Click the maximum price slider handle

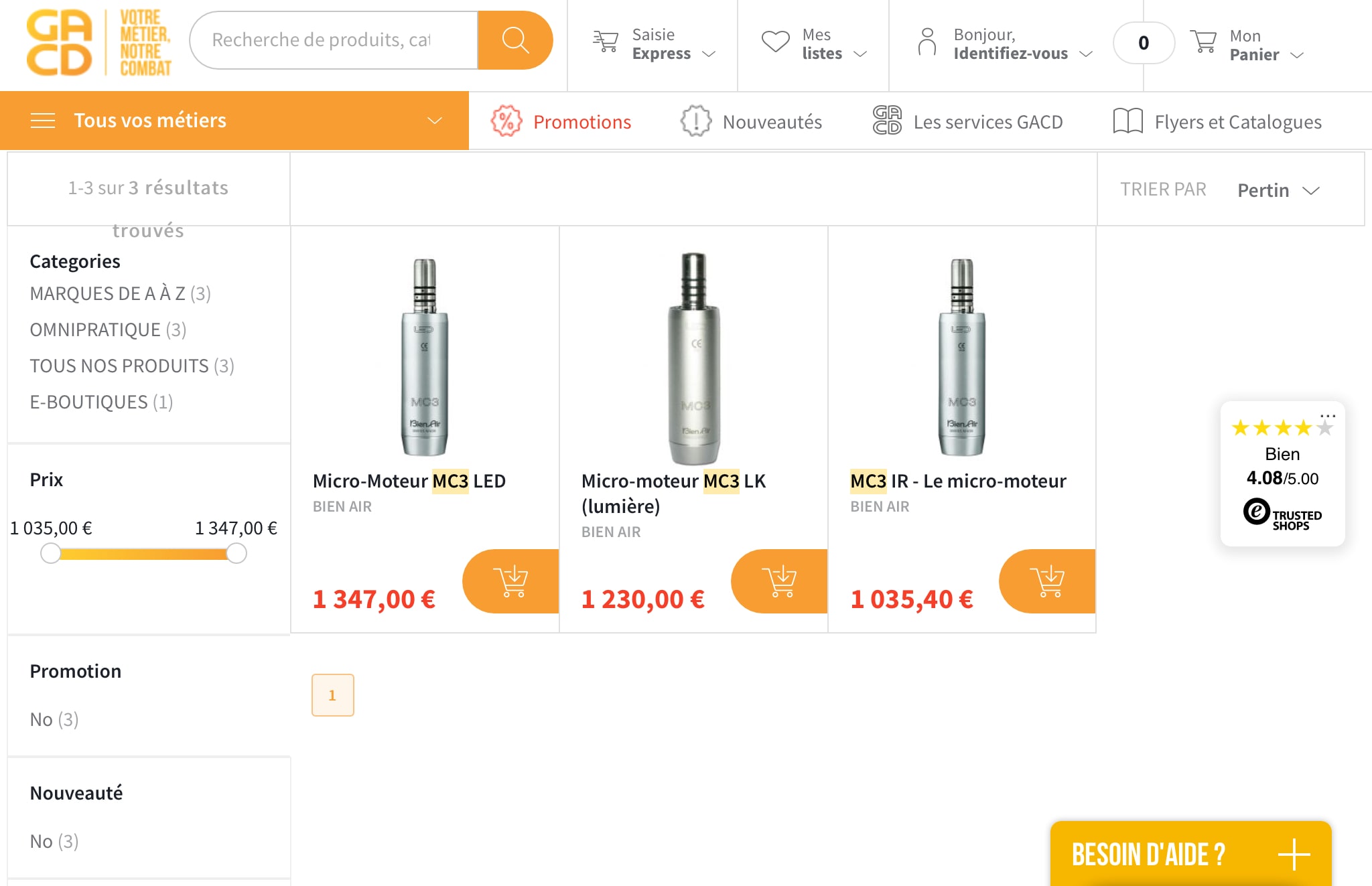(x=236, y=553)
